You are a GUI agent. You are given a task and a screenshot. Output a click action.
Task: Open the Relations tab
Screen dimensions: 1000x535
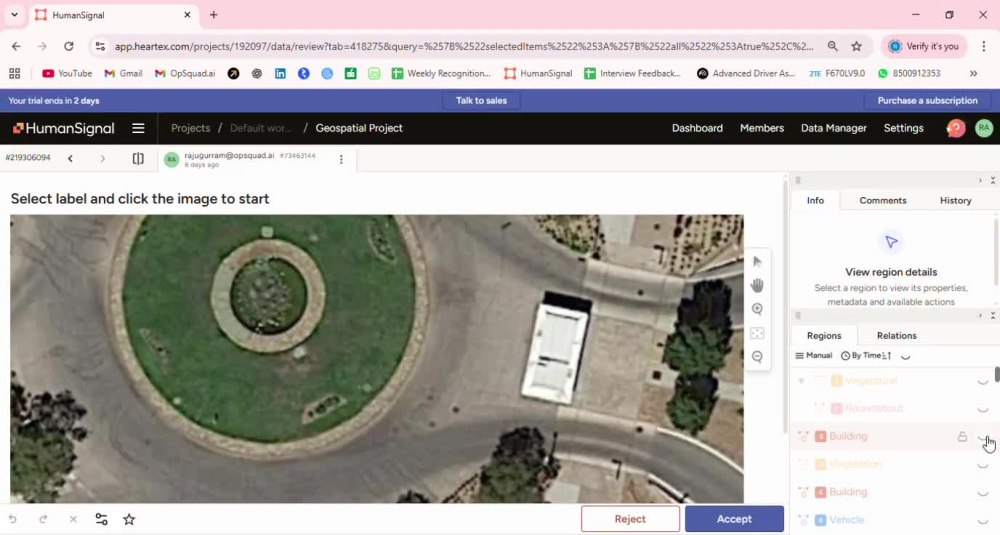pos(896,335)
